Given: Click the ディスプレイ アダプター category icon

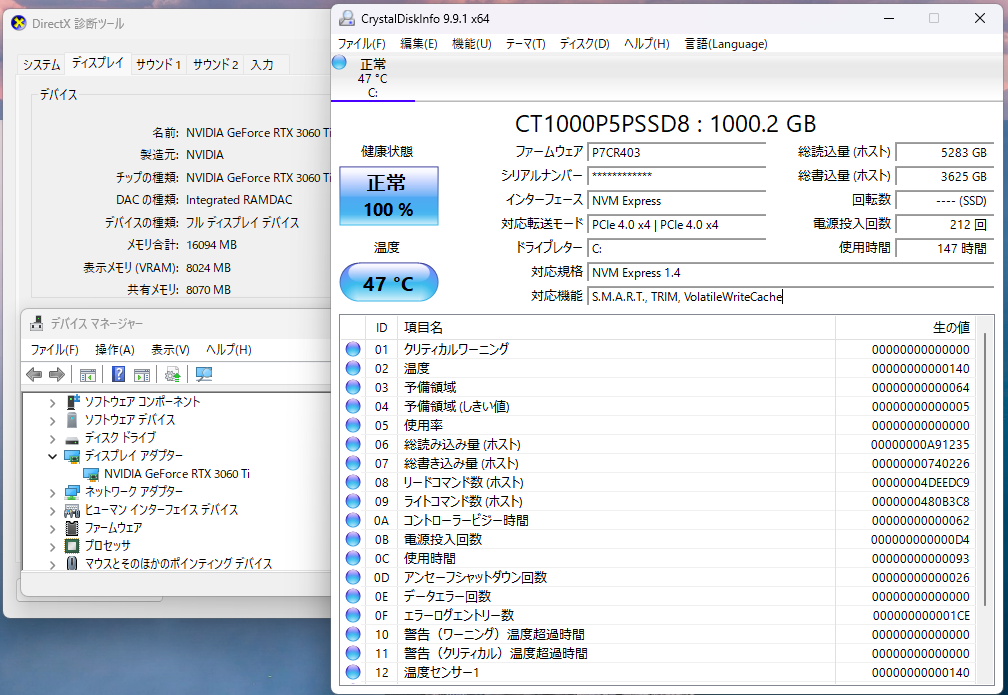Looking at the screenshot, I should pos(72,456).
